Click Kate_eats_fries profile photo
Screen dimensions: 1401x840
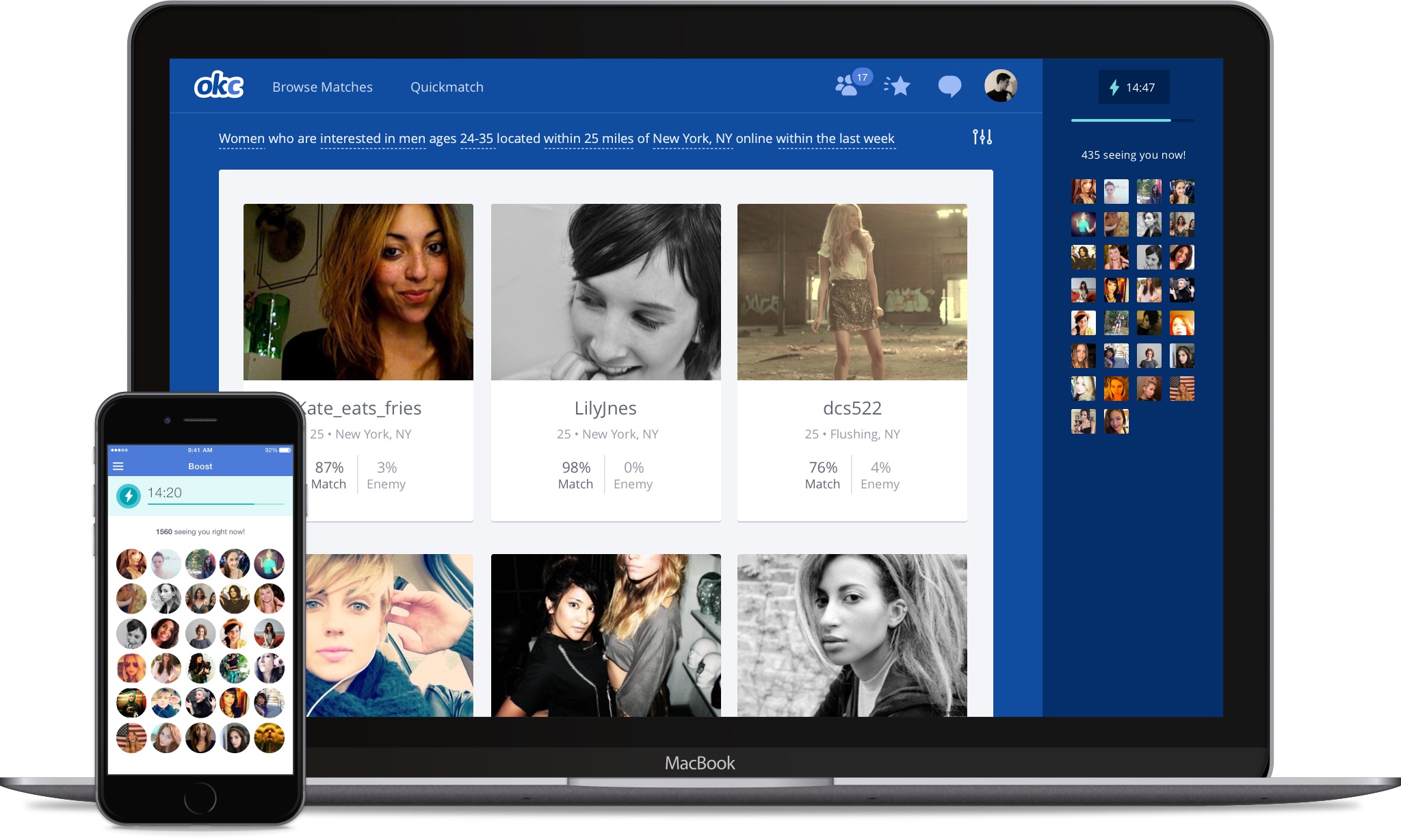click(358, 292)
